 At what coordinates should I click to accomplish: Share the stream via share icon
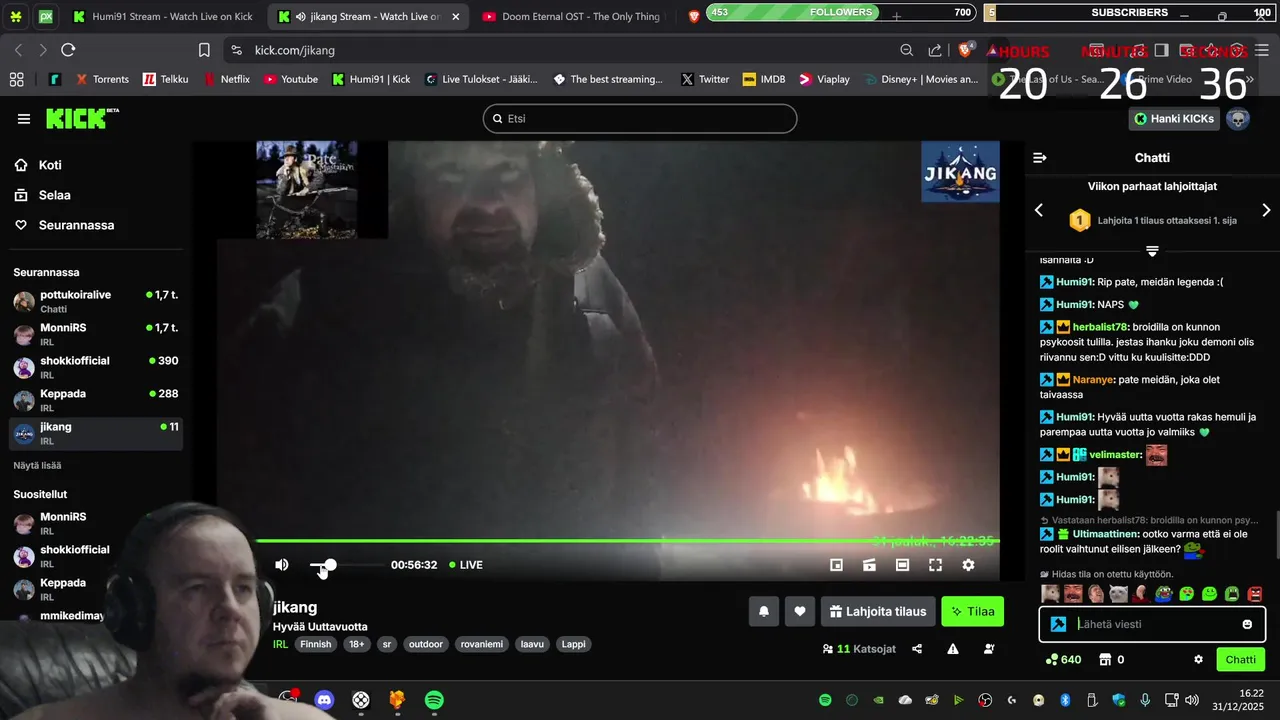917,649
